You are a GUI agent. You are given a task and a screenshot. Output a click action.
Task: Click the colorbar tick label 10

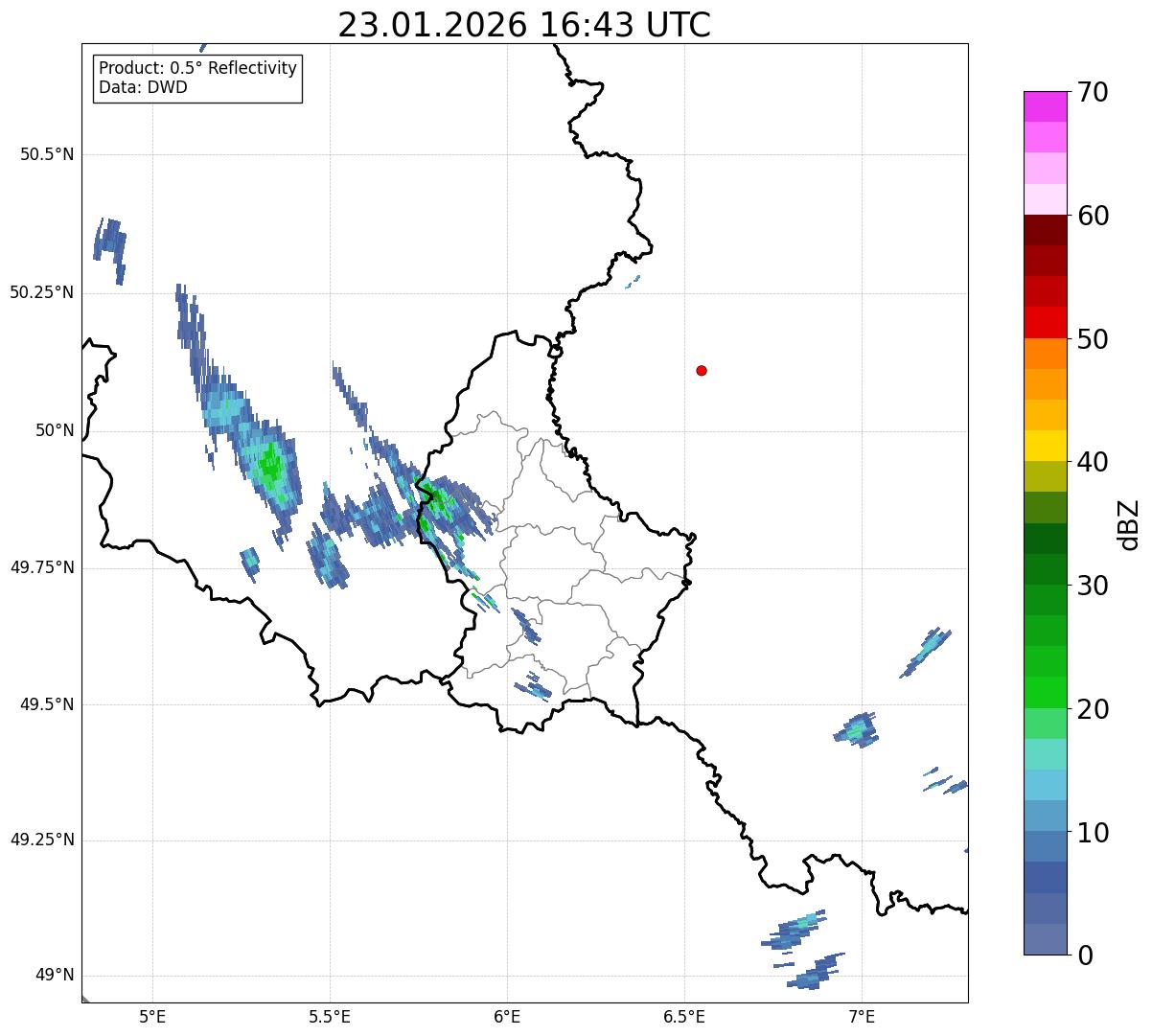[x=1093, y=833]
